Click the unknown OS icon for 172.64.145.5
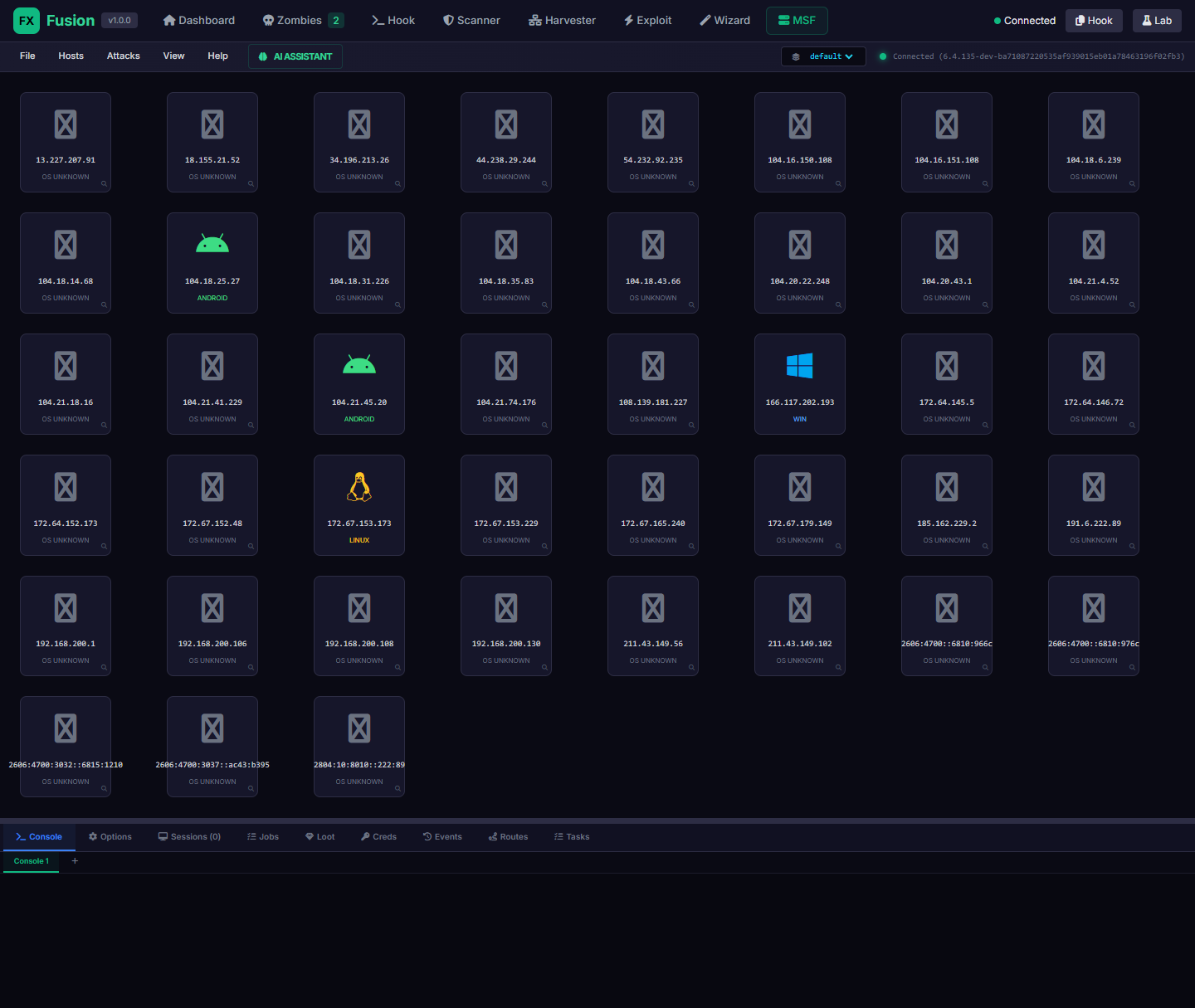Screen dimensions: 1195x1008 click(947, 366)
